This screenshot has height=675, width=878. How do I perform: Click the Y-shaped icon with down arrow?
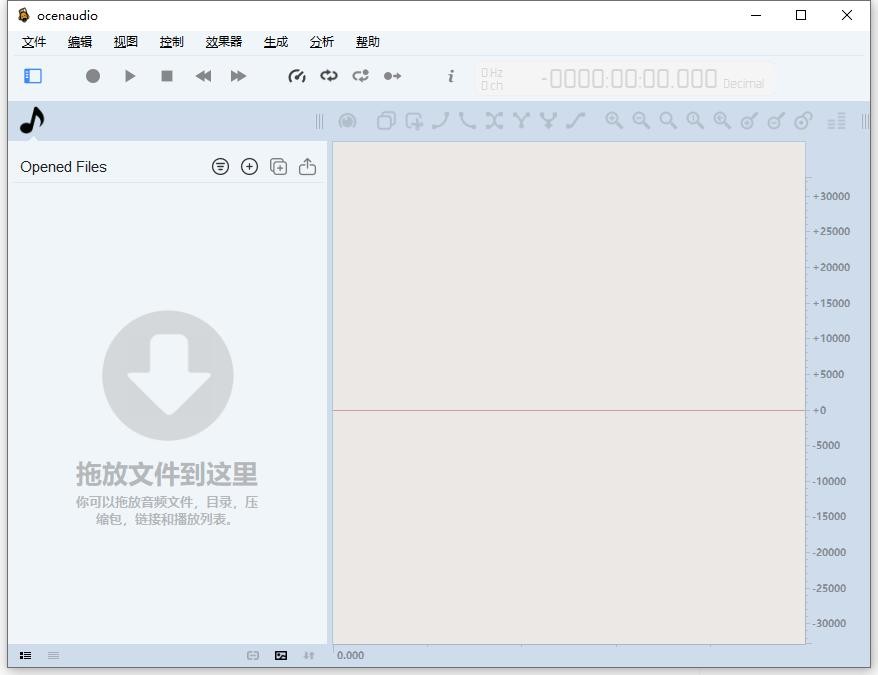click(x=548, y=120)
